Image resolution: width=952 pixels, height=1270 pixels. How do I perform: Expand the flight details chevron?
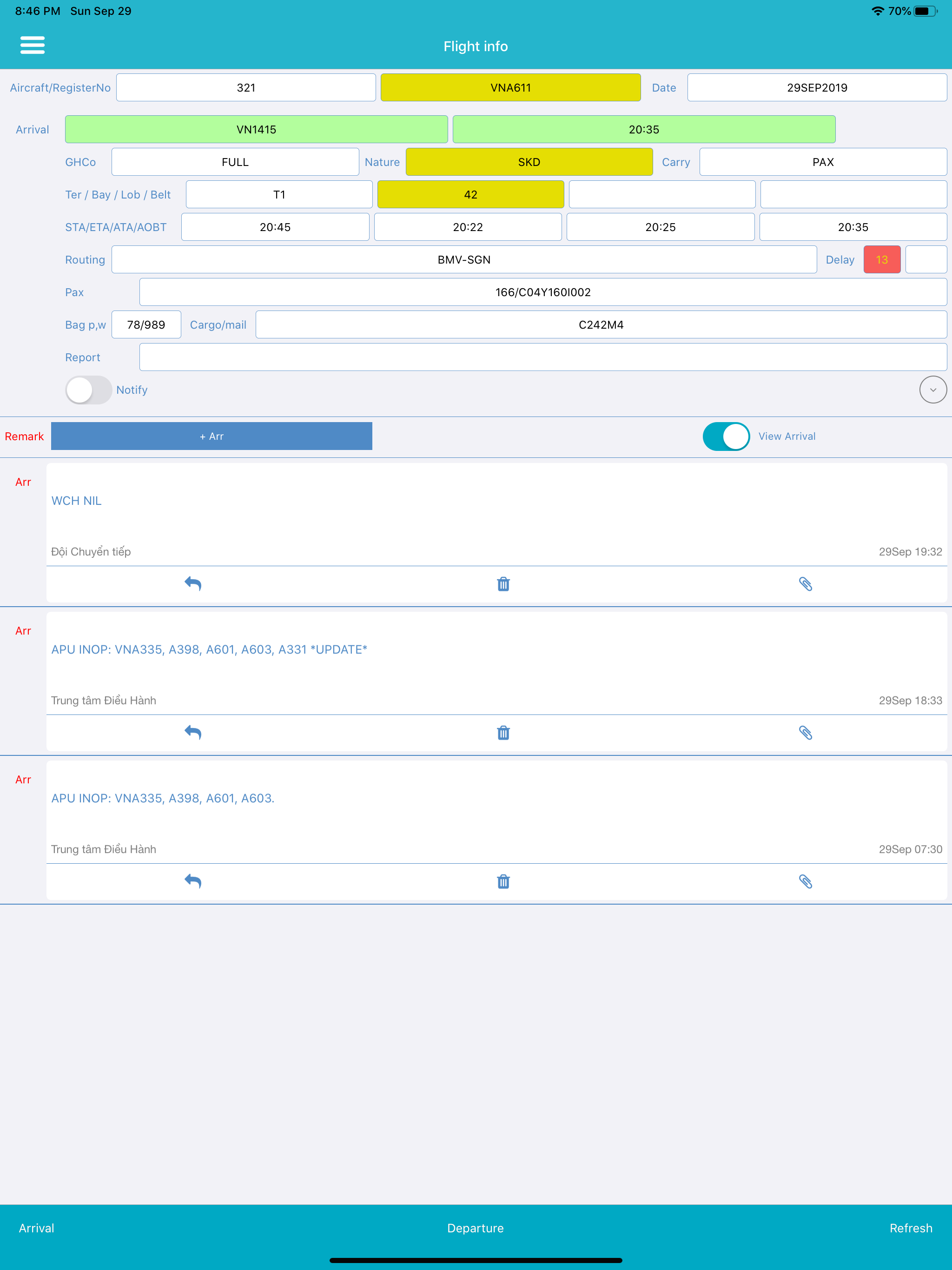(x=932, y=390)
